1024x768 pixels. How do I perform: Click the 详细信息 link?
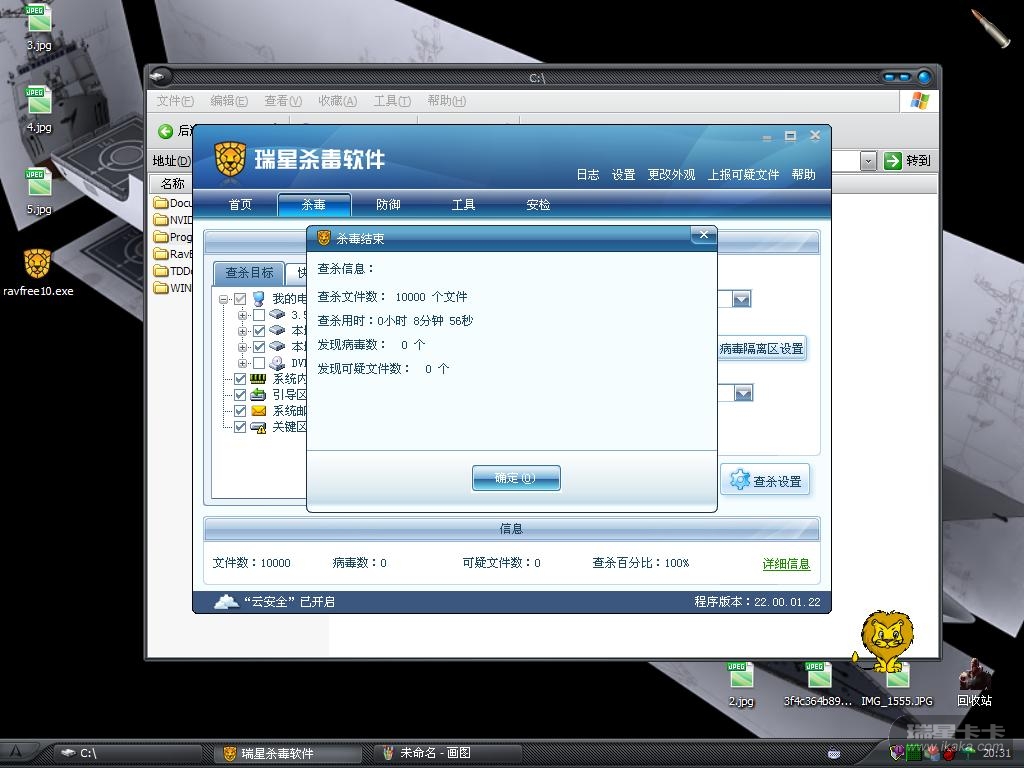[786, 564]
